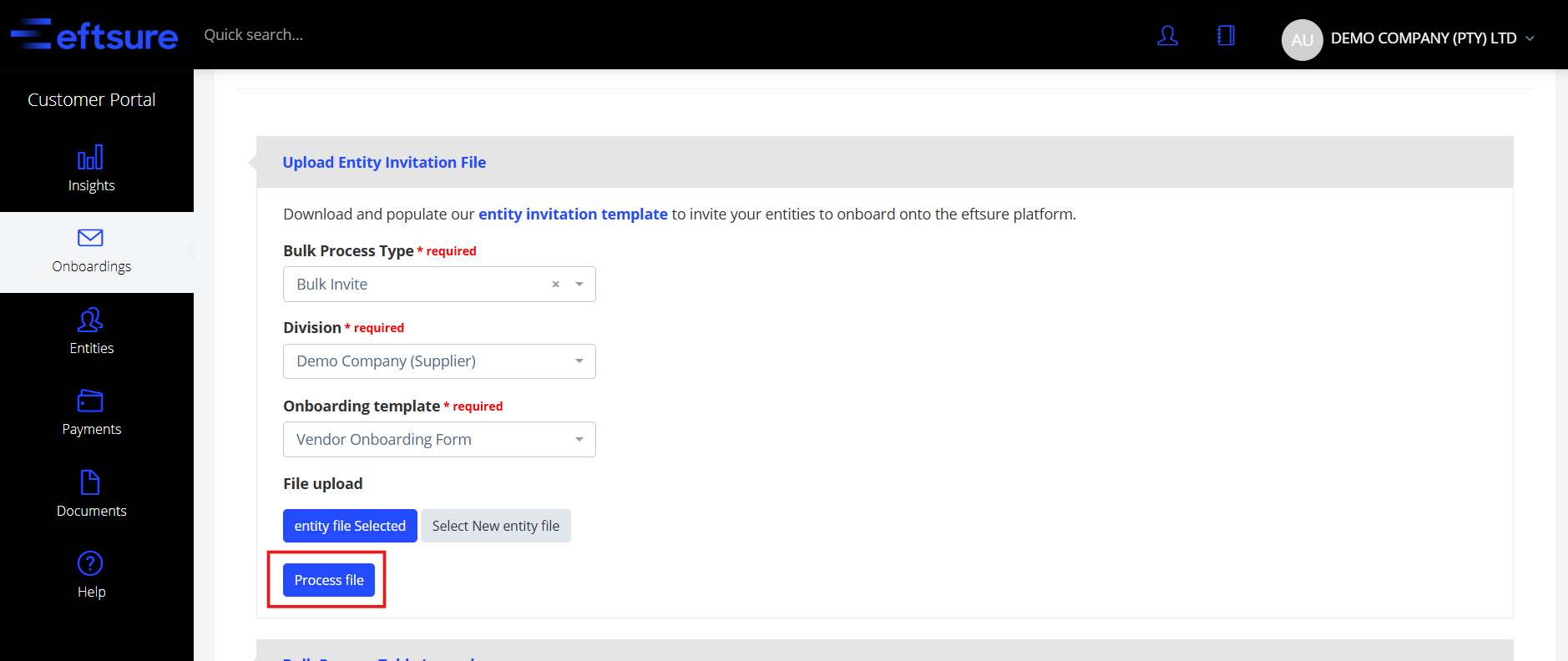Click the eftsure logo
This screenshot has height=661, width=1568.
click(x=94, y=35)
